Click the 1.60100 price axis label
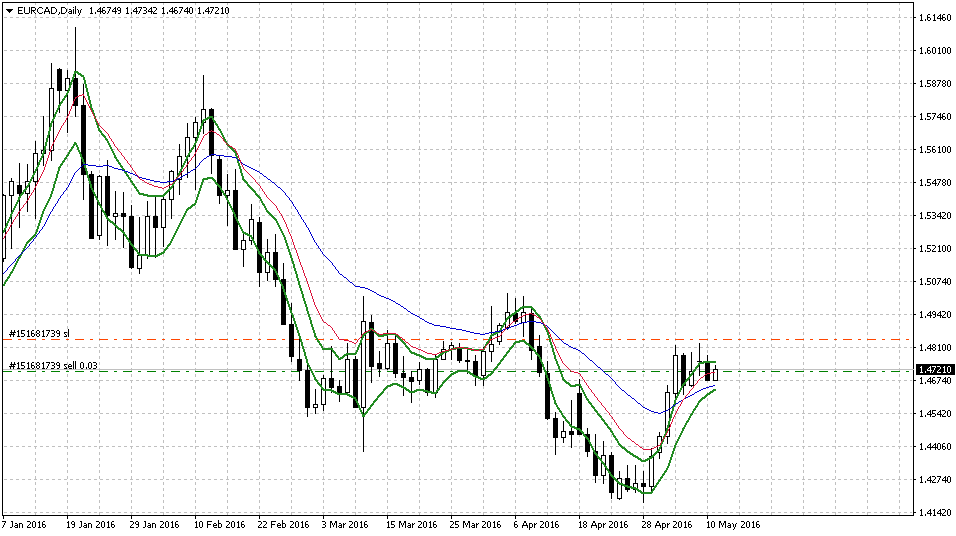Viewport: 956px width, 536px height. coord(935,51)
